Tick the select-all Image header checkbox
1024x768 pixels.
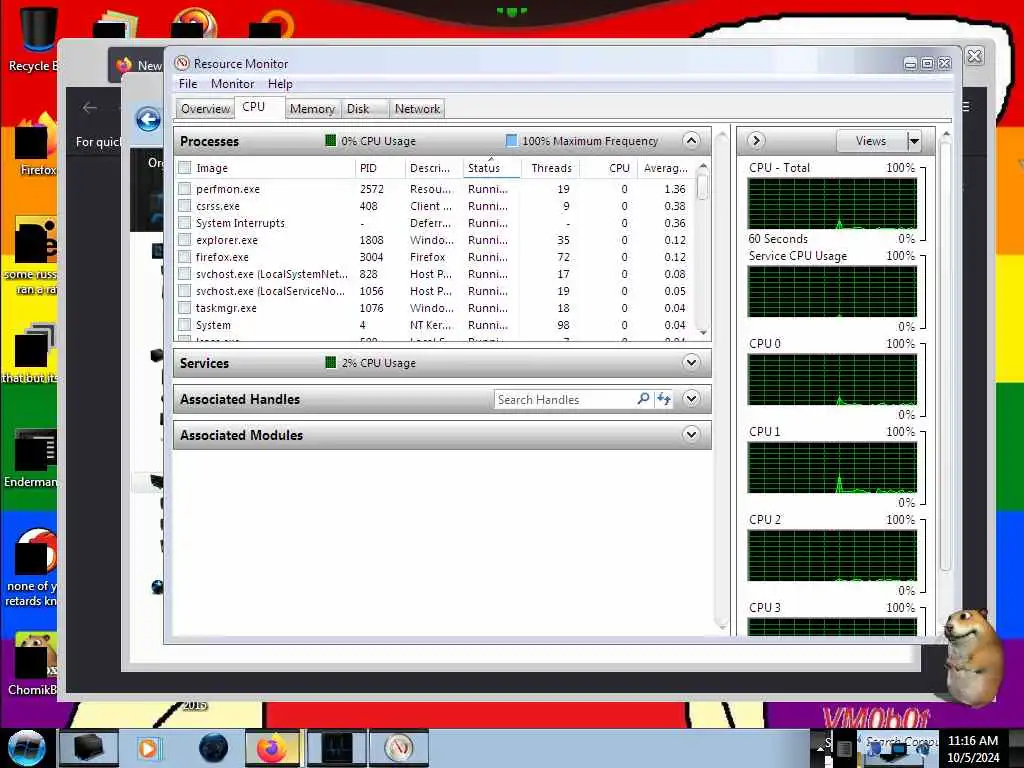tap(185, 168)
